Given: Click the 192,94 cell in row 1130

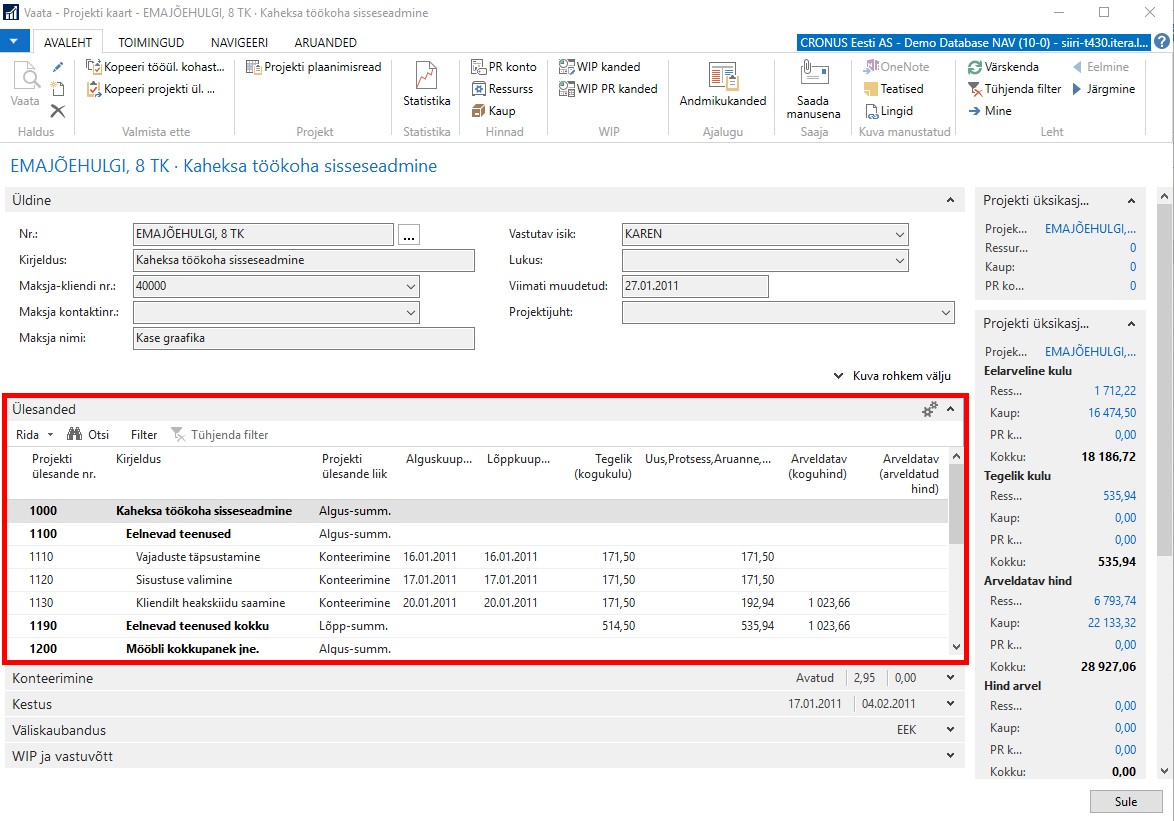Looking at the screenshot, I should pos(758,602).
